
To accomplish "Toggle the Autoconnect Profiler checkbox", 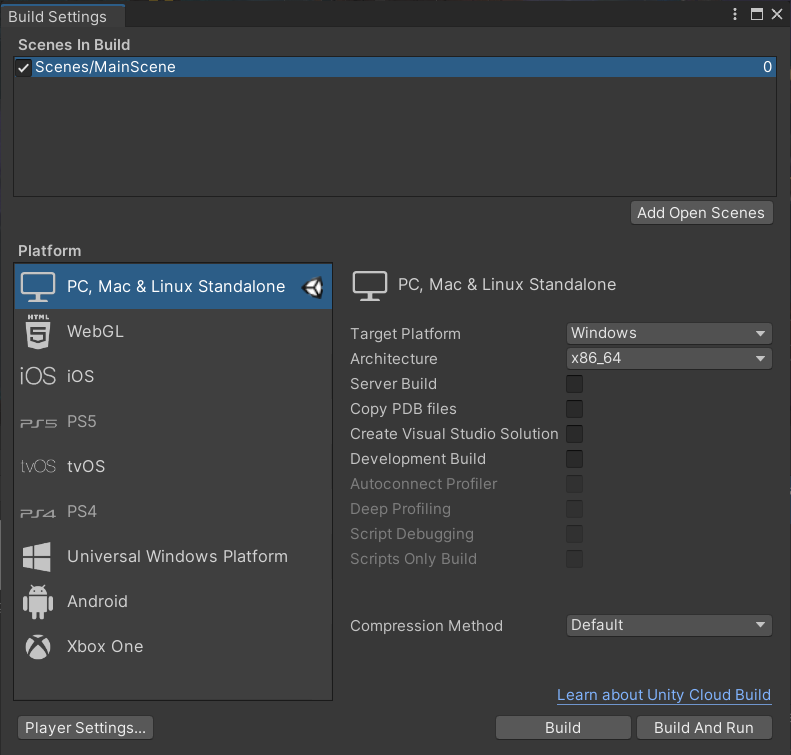I will click(x=575, y=484).
